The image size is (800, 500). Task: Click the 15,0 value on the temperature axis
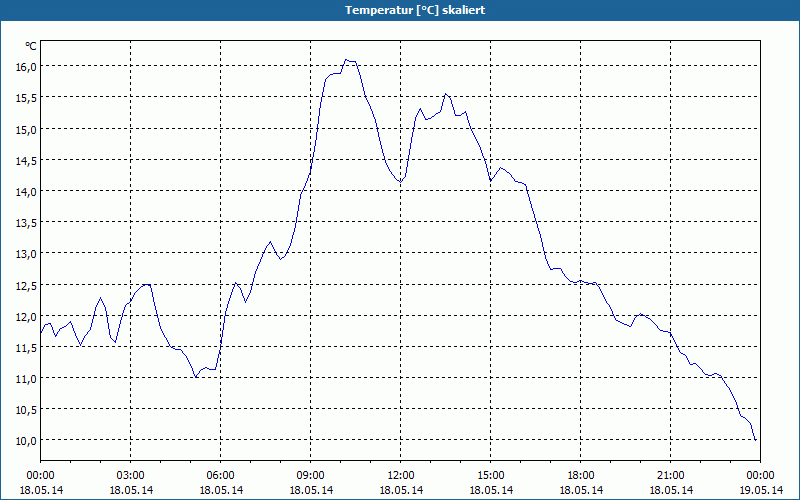pyautogui.click(x=26, y=130)
